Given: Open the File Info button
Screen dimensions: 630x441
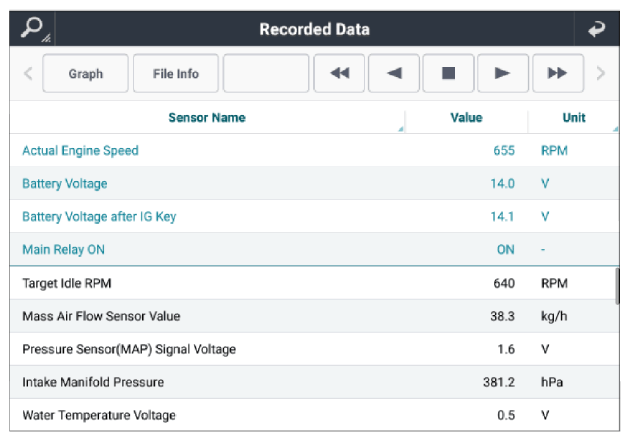Looking at the screenshot, I should [175, 74].
